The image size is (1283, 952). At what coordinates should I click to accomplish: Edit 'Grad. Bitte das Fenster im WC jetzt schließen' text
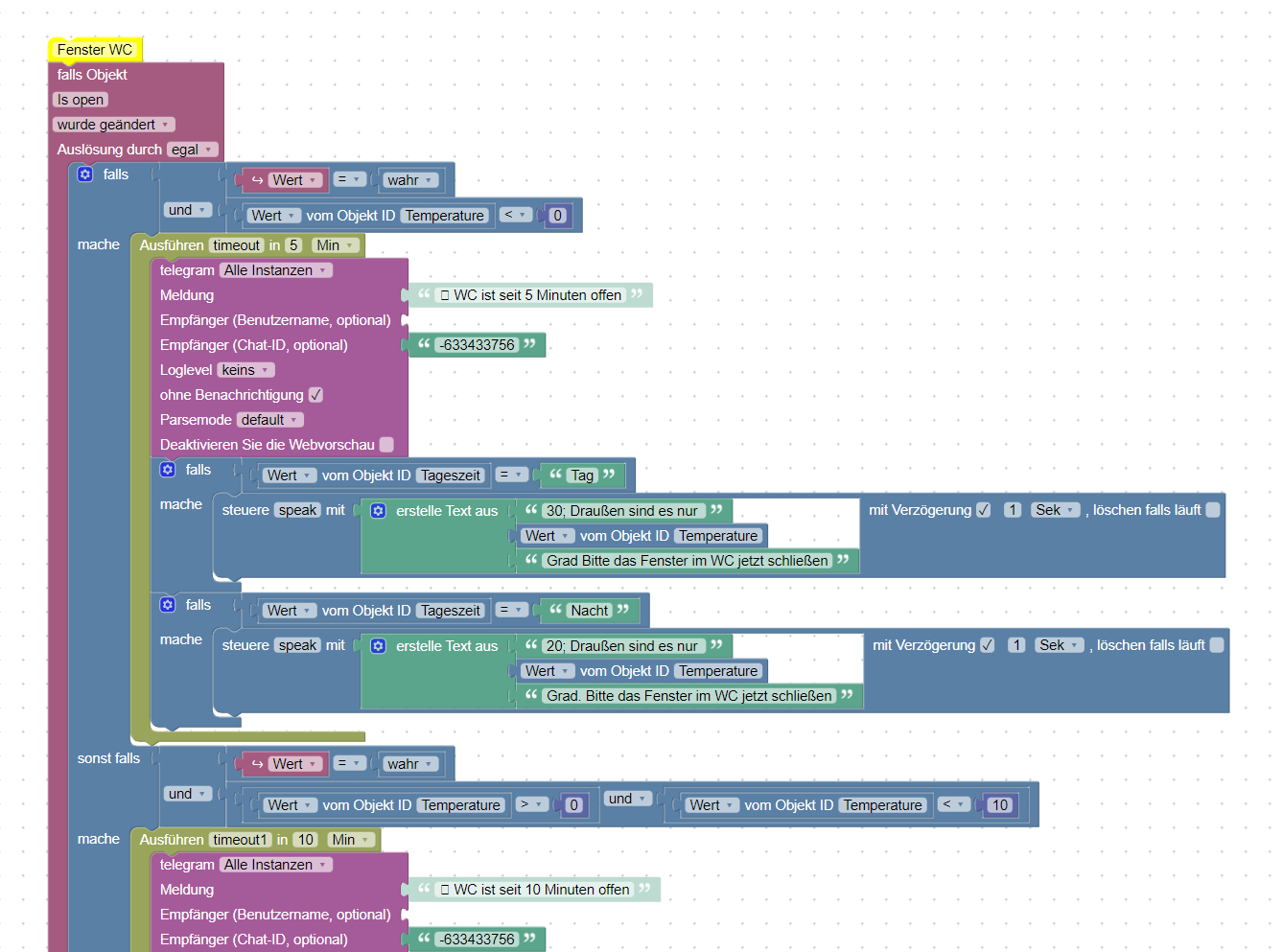pos(689,696)
